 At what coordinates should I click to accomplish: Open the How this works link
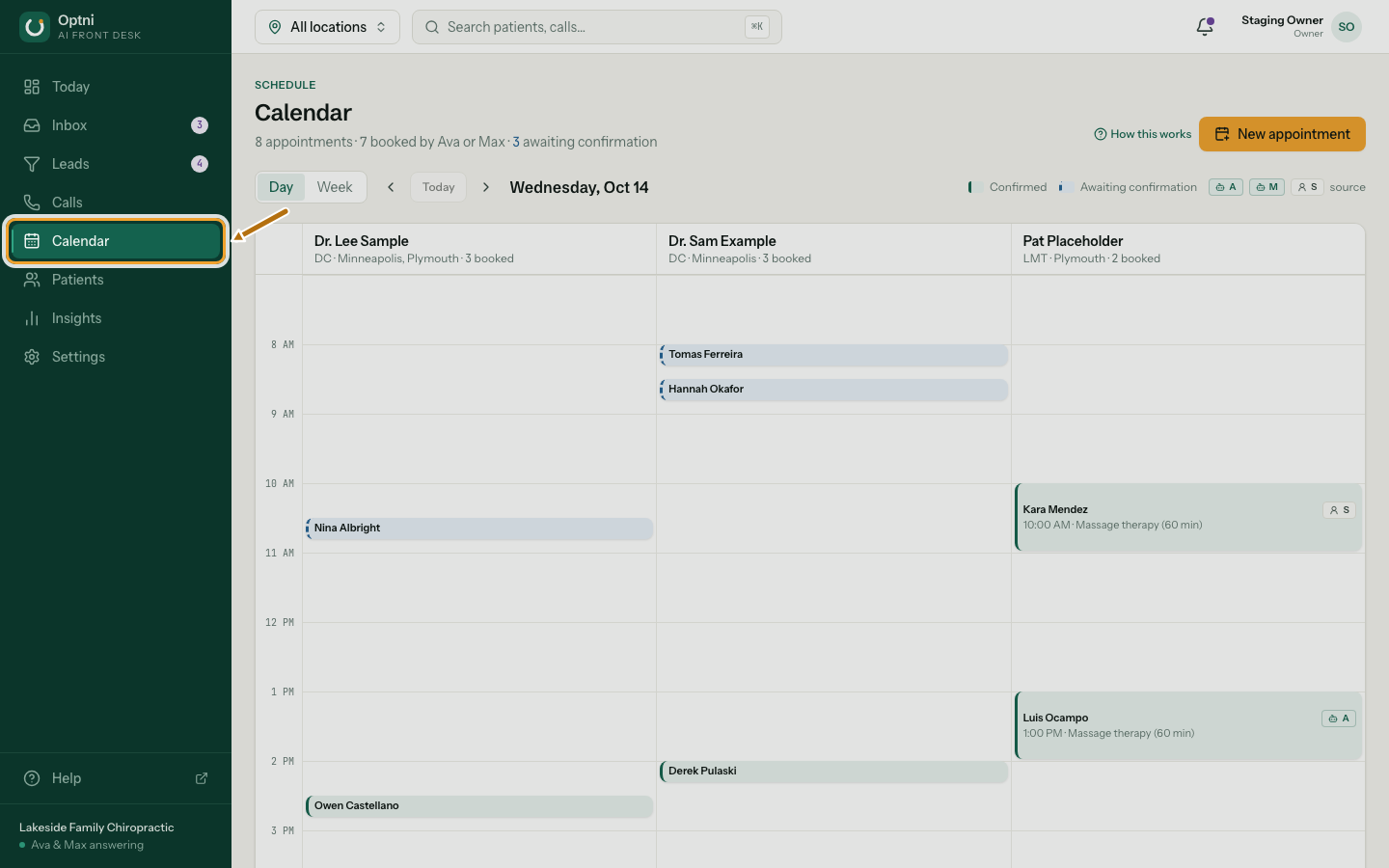[x=1143, y=134]
